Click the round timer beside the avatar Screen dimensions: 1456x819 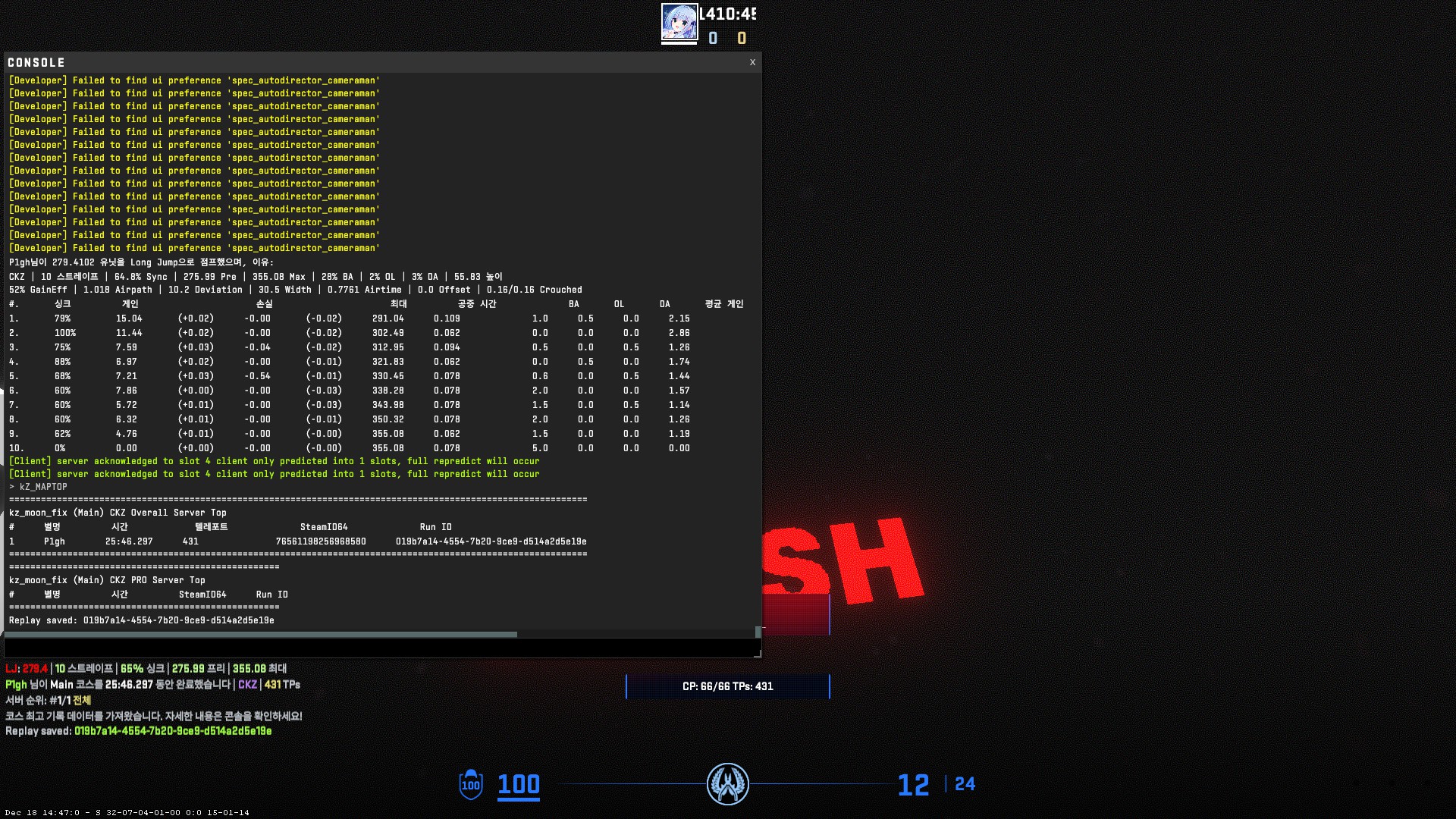pos(727,14)
